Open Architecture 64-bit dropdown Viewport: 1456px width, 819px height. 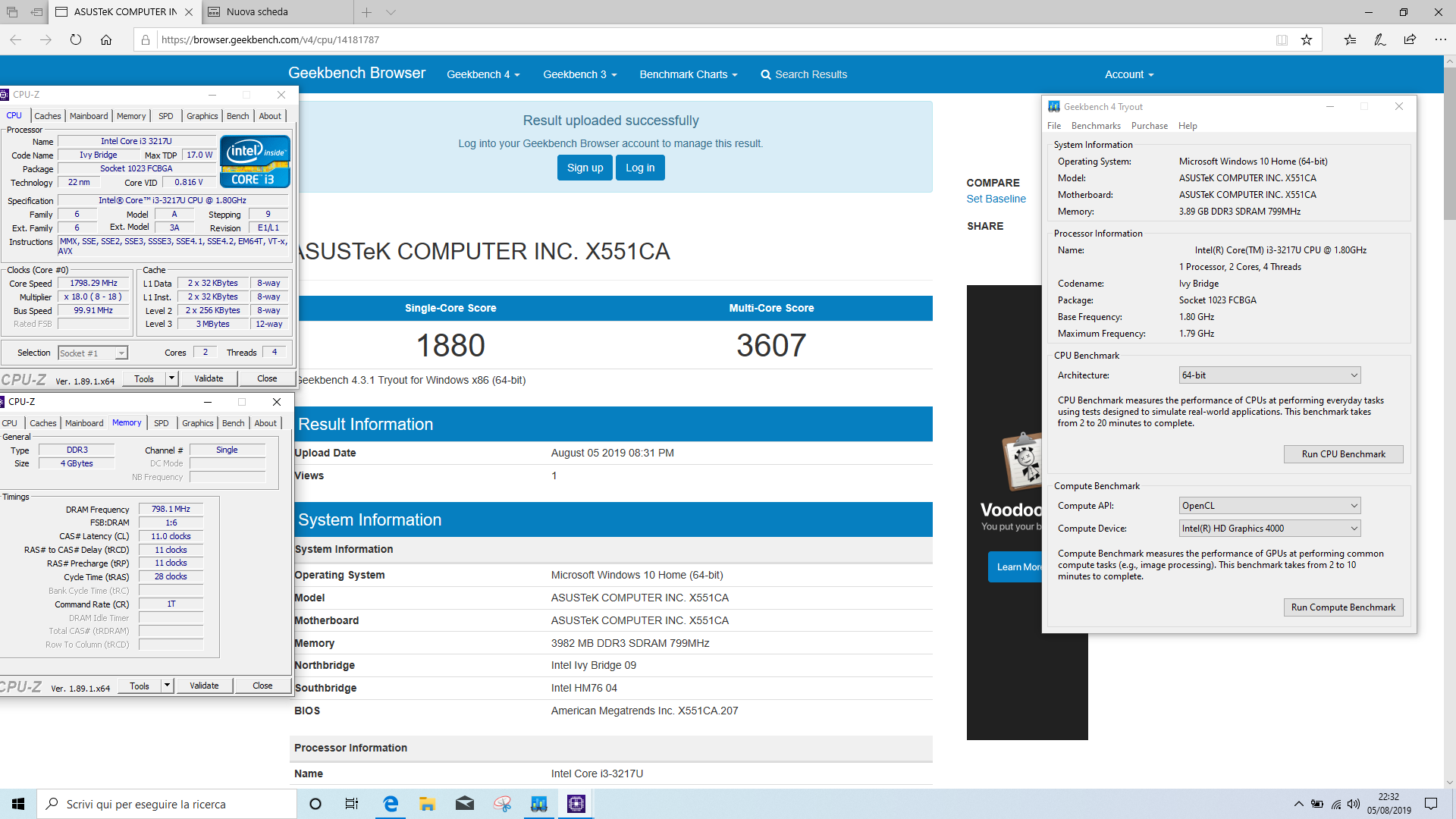click(1269, 375)
